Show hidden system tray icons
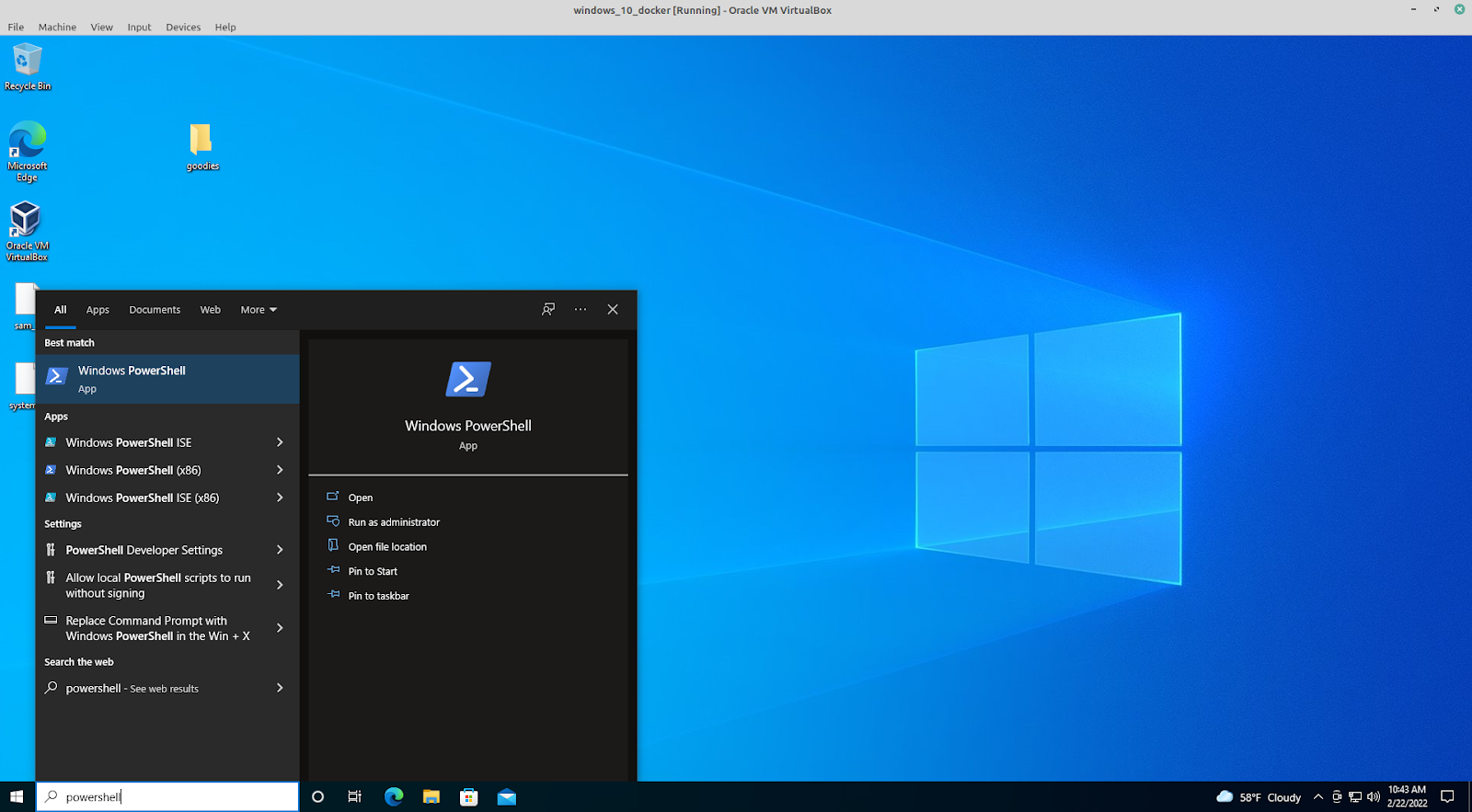Image resolution: width=1472 pixels, height=812 pixels. (x=1317, y=796)
